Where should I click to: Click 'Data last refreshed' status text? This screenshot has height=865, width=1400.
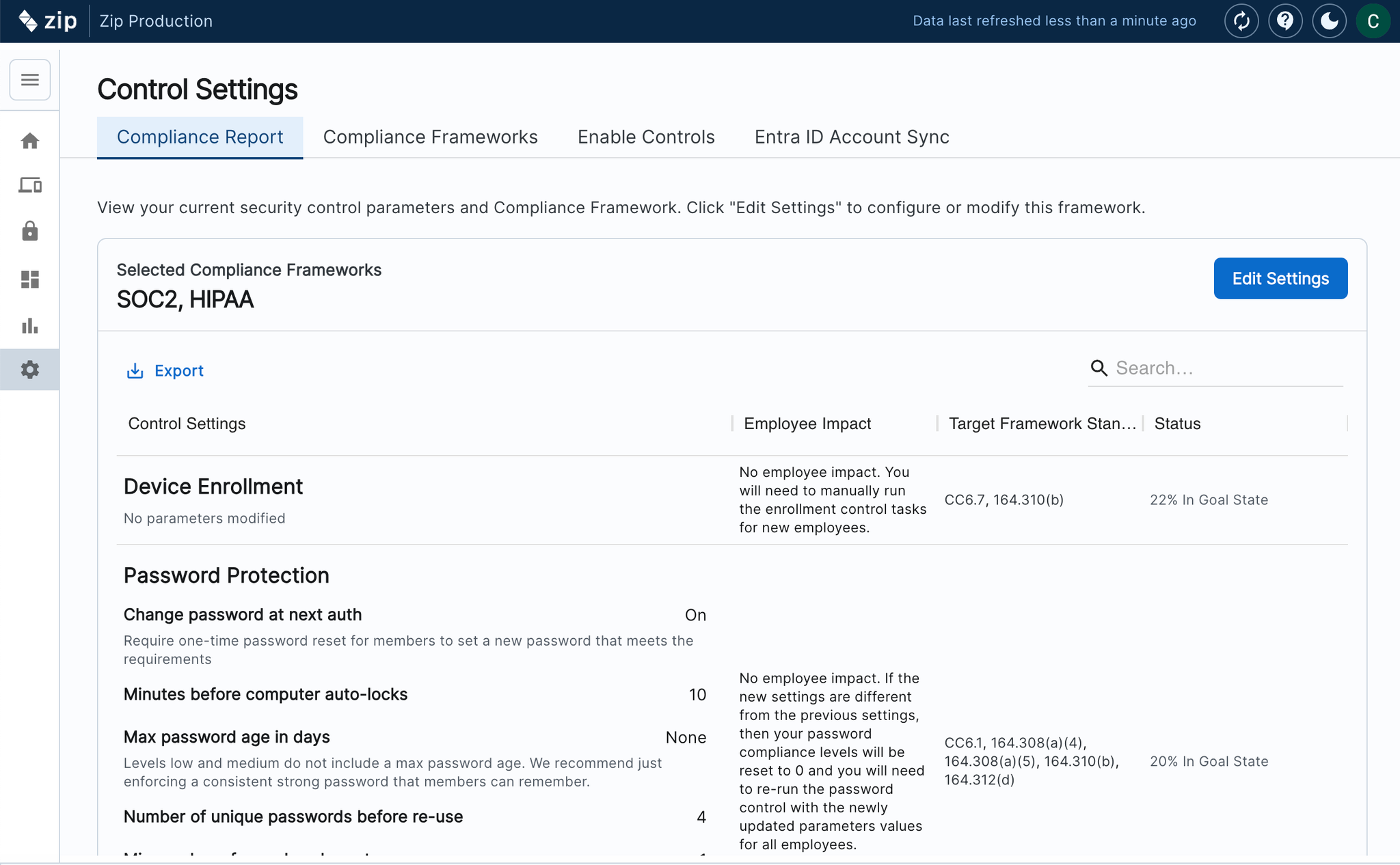(x=1054, y=21)
